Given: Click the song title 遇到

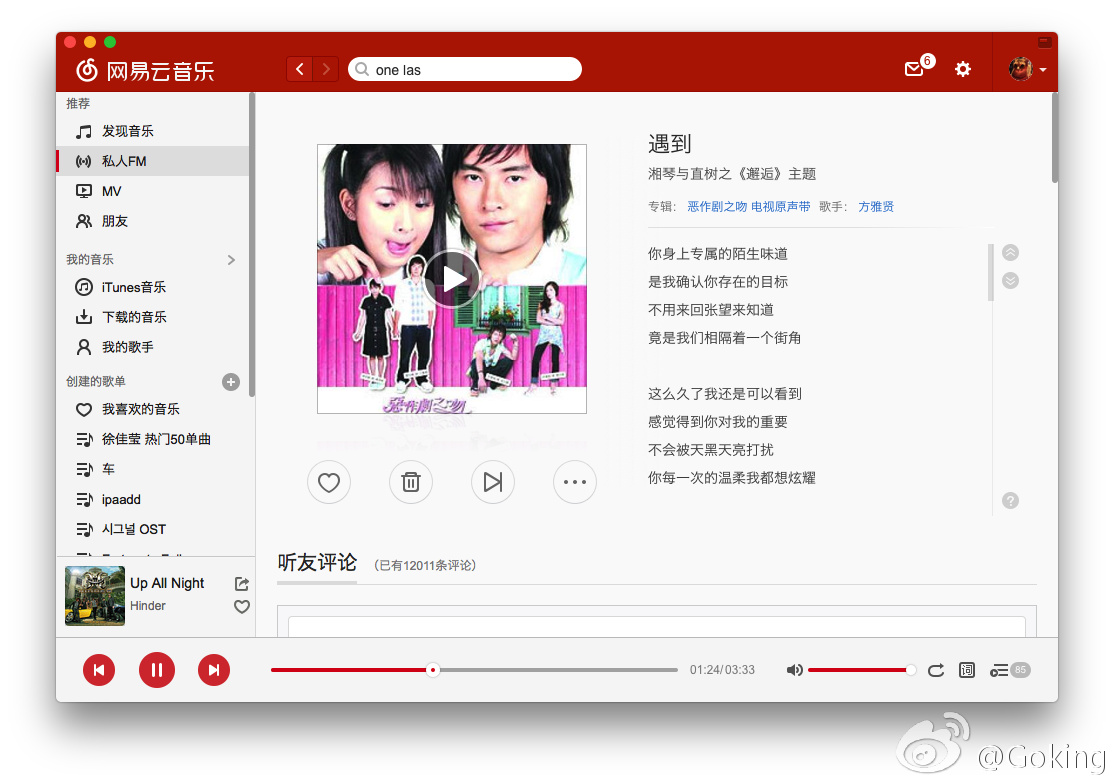Looking at the screenshot, I should pyautogui.click(x=670, y=143).
